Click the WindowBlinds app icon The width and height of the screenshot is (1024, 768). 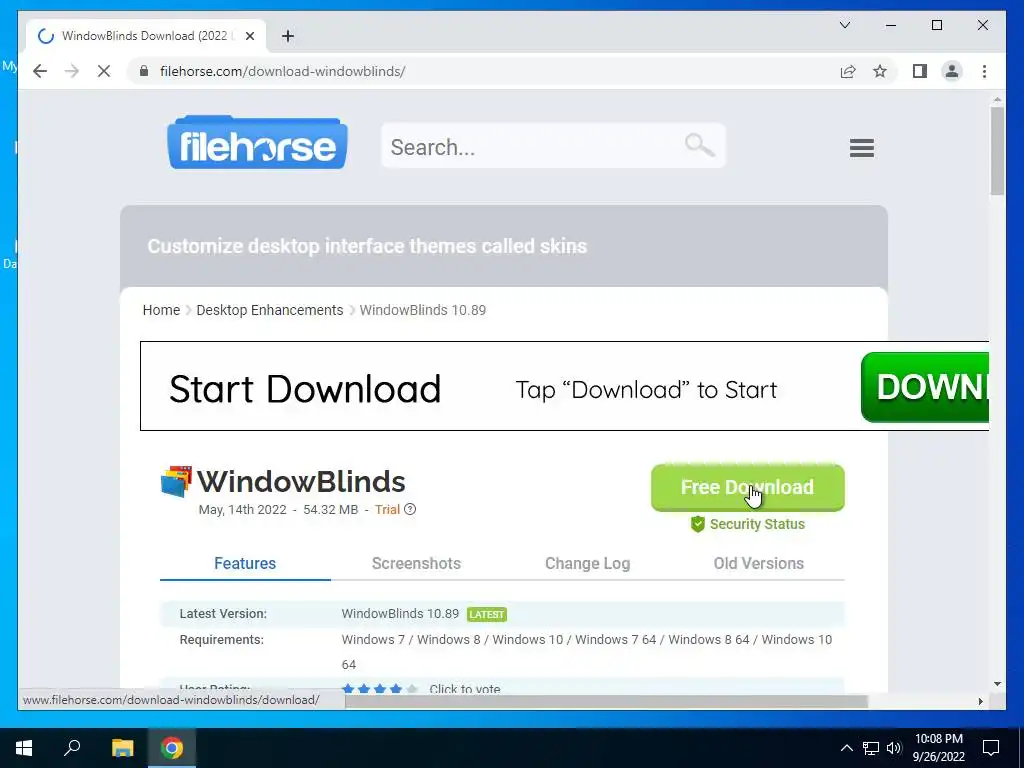[176, 481]
